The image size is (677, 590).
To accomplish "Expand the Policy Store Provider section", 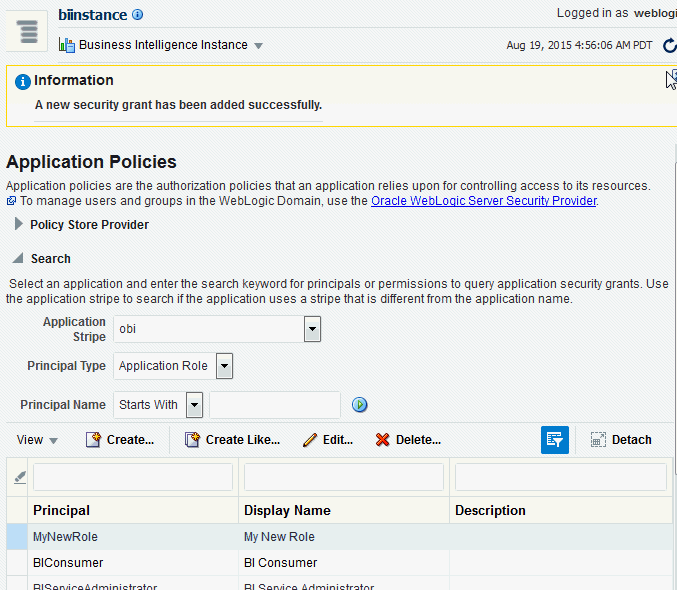I will click(18, 224).
